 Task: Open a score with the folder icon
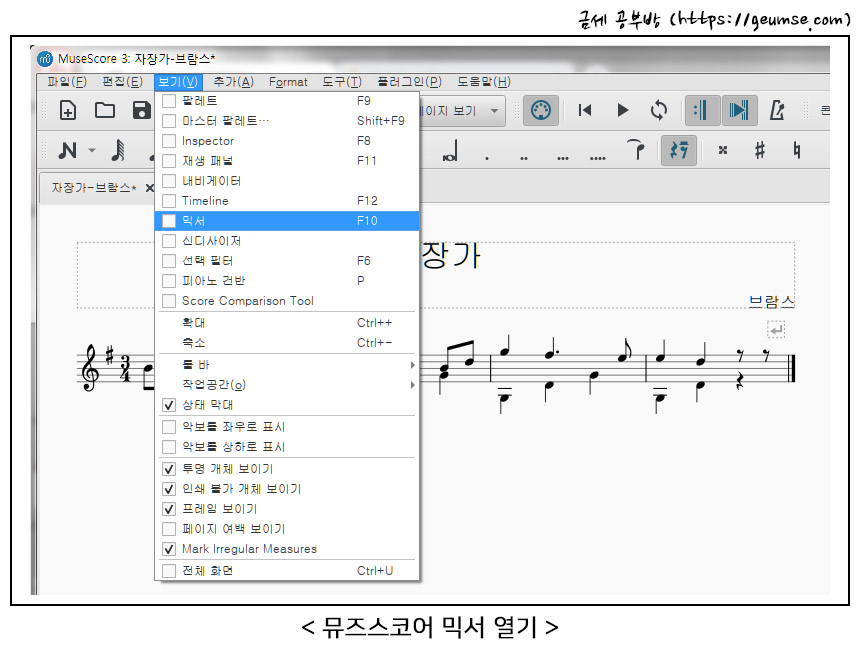[105, 110]
